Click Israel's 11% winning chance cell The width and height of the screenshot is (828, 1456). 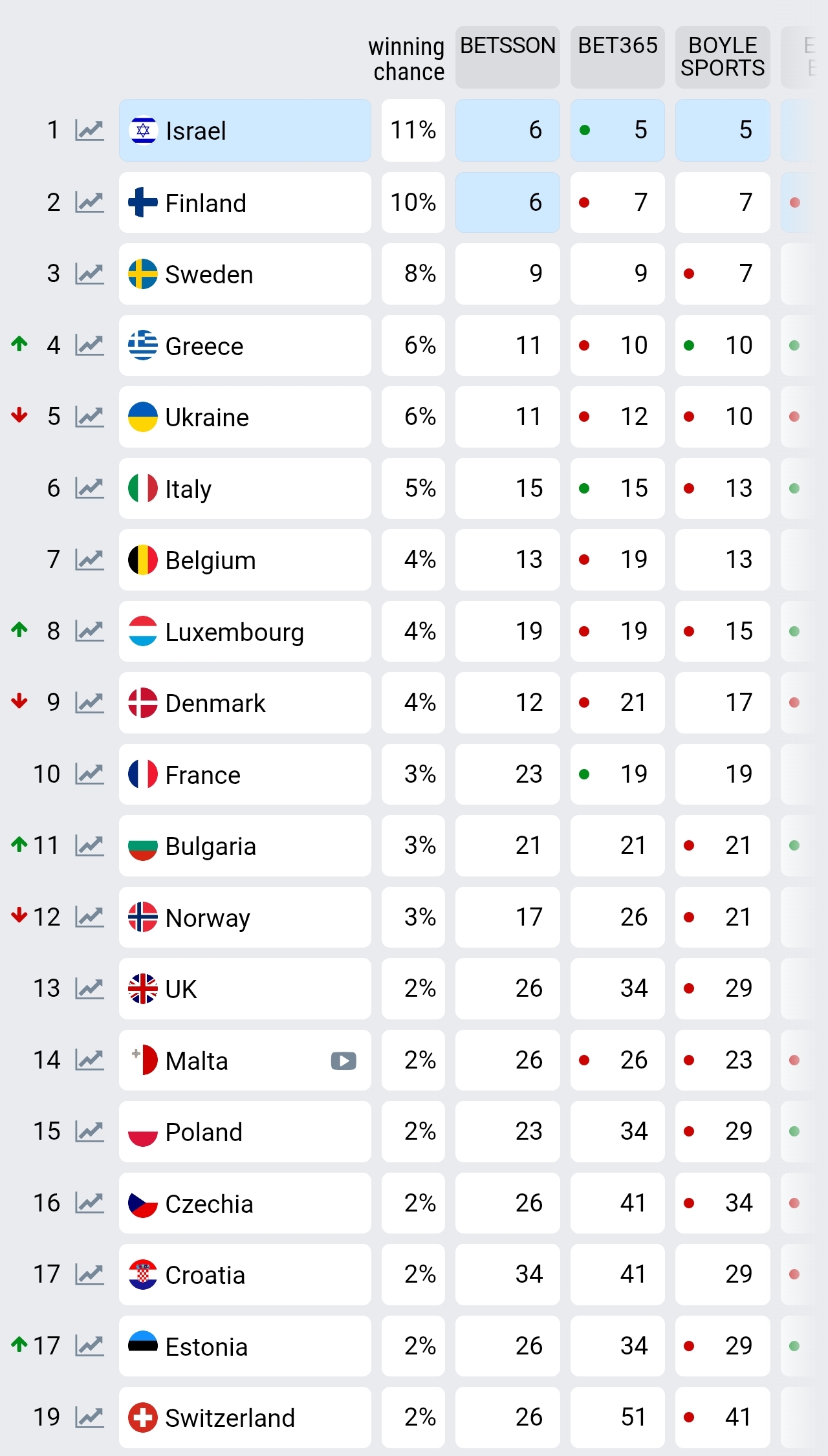(x=413, y=130)
